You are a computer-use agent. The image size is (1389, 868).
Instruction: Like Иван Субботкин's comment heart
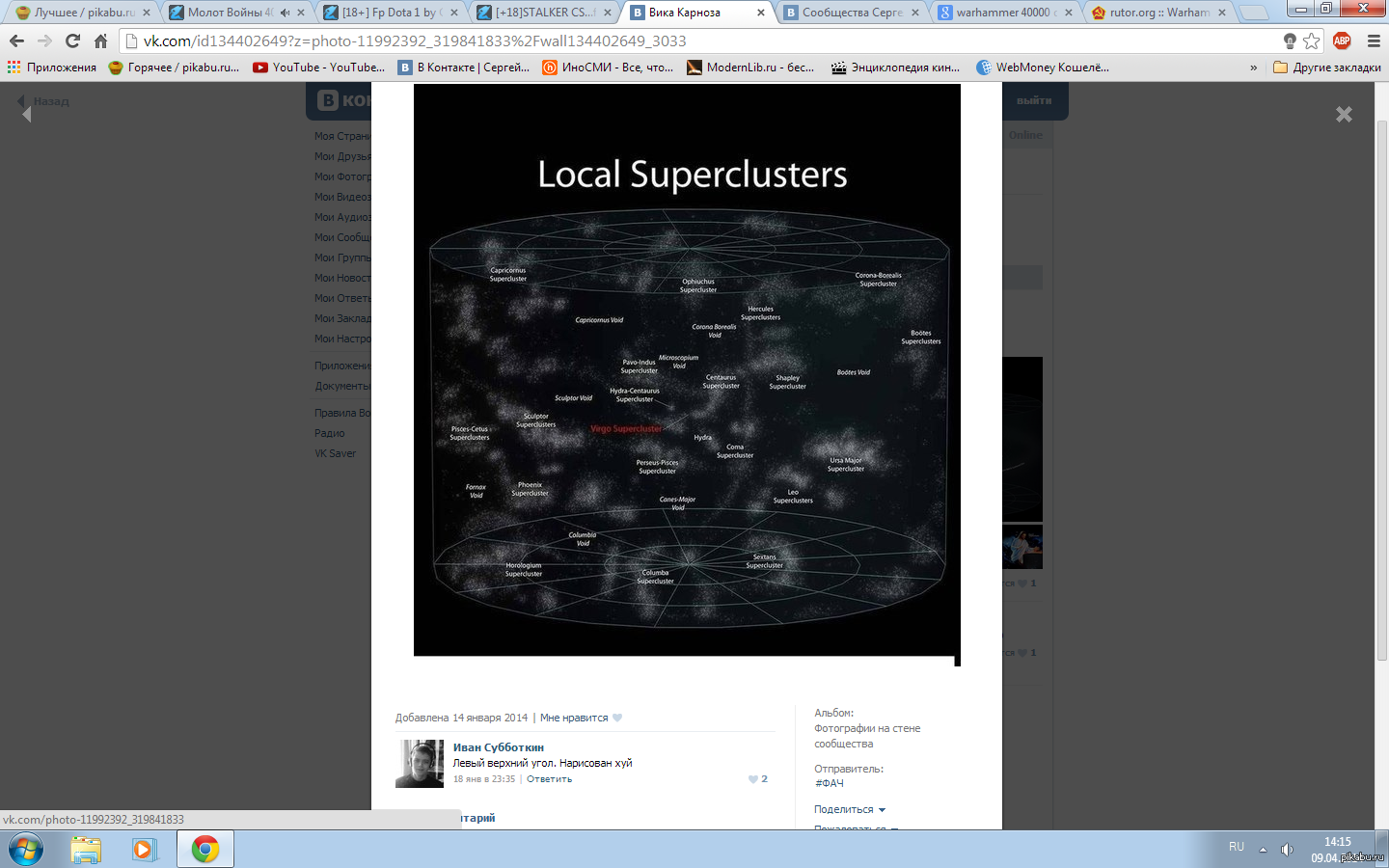tap(754, 779)
